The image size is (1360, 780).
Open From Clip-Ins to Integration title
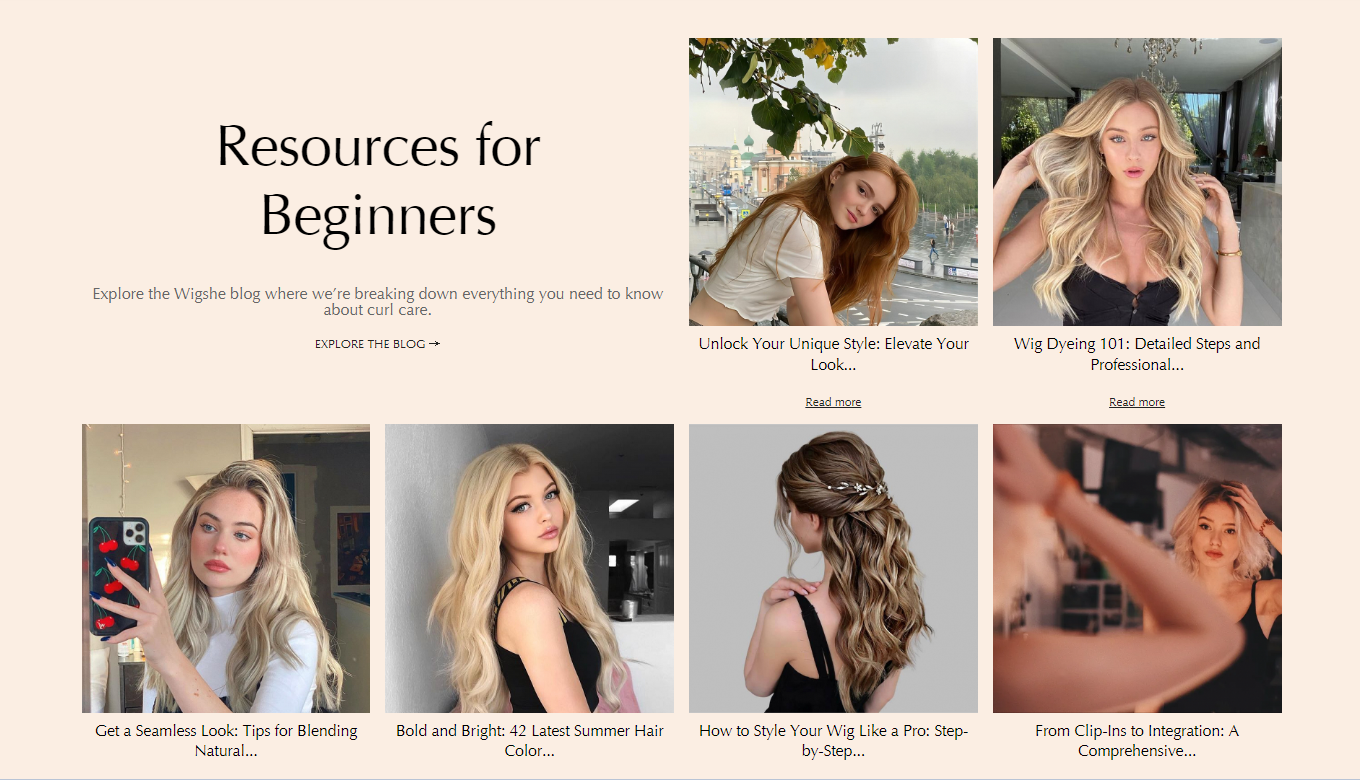point(1137,741)
